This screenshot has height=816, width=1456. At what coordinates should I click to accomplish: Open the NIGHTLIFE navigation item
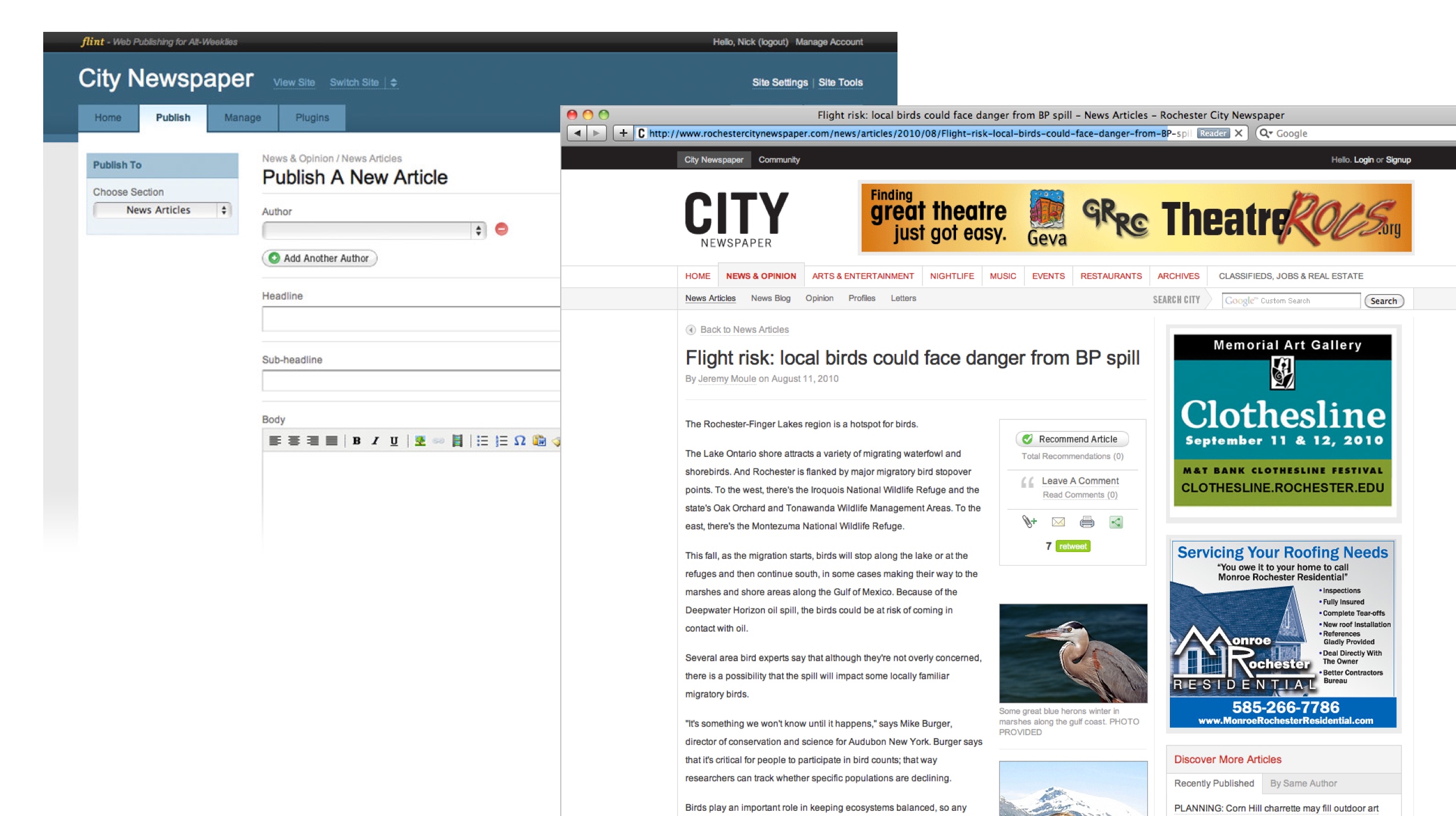click(952, 276)
